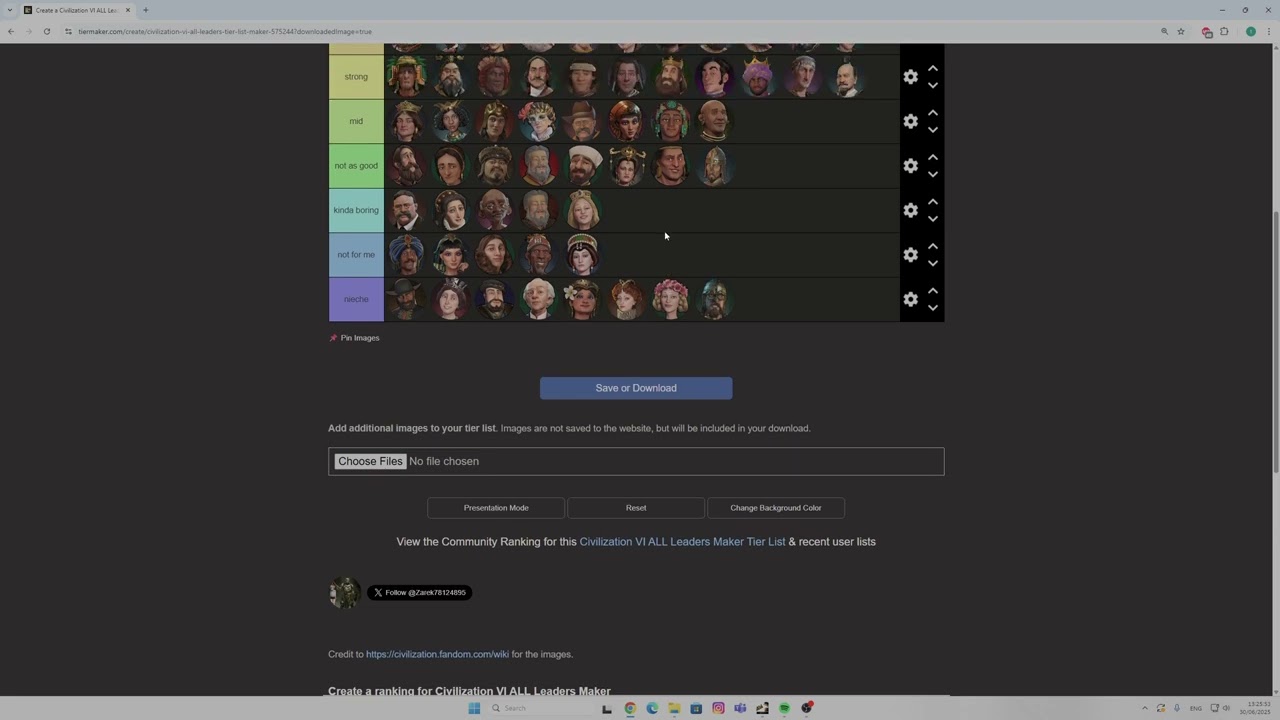This screenshot has width=1280, height=720.
Task: Move the not for me tier down
Action: (x=932, y=263)
